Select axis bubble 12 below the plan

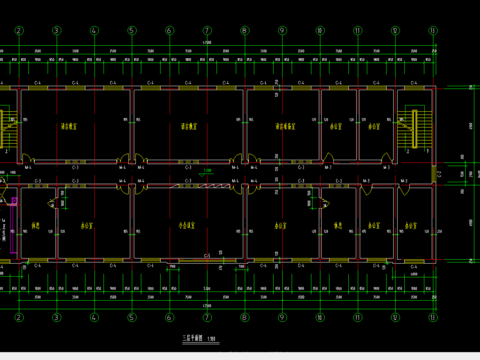pyautogui.click(x=395, y=317)
